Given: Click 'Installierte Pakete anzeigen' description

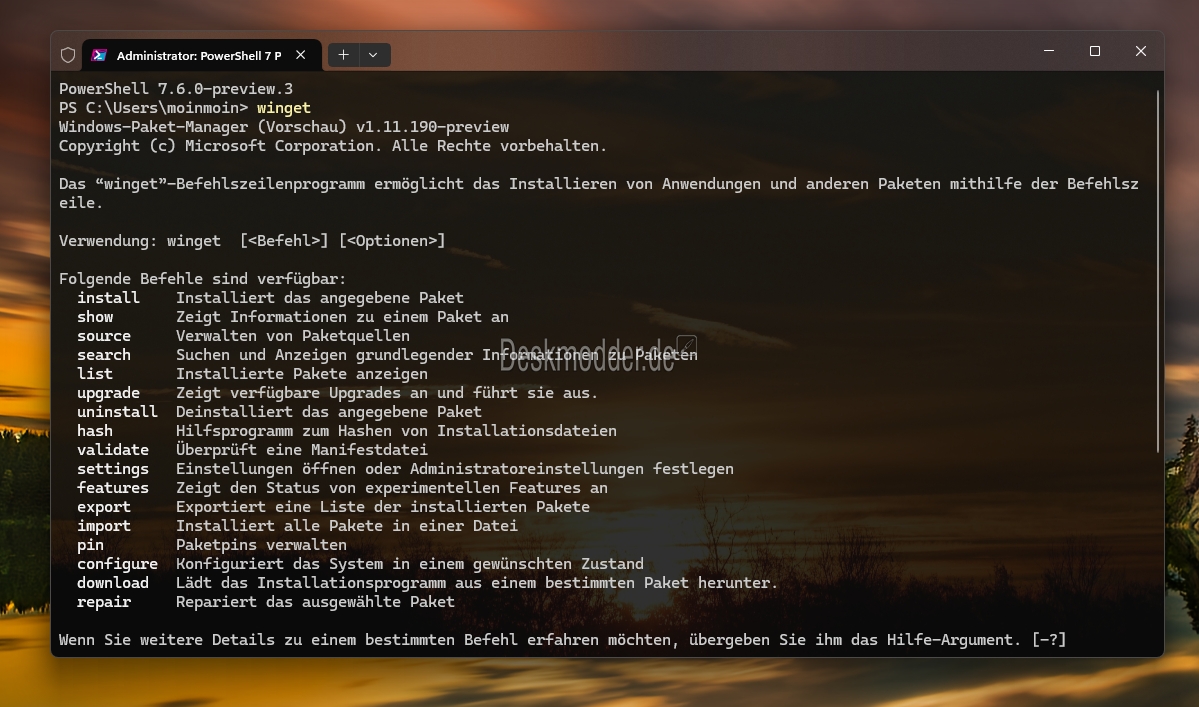Looking at the screenshot, I should pyautogui.click(x=301, y=374).
